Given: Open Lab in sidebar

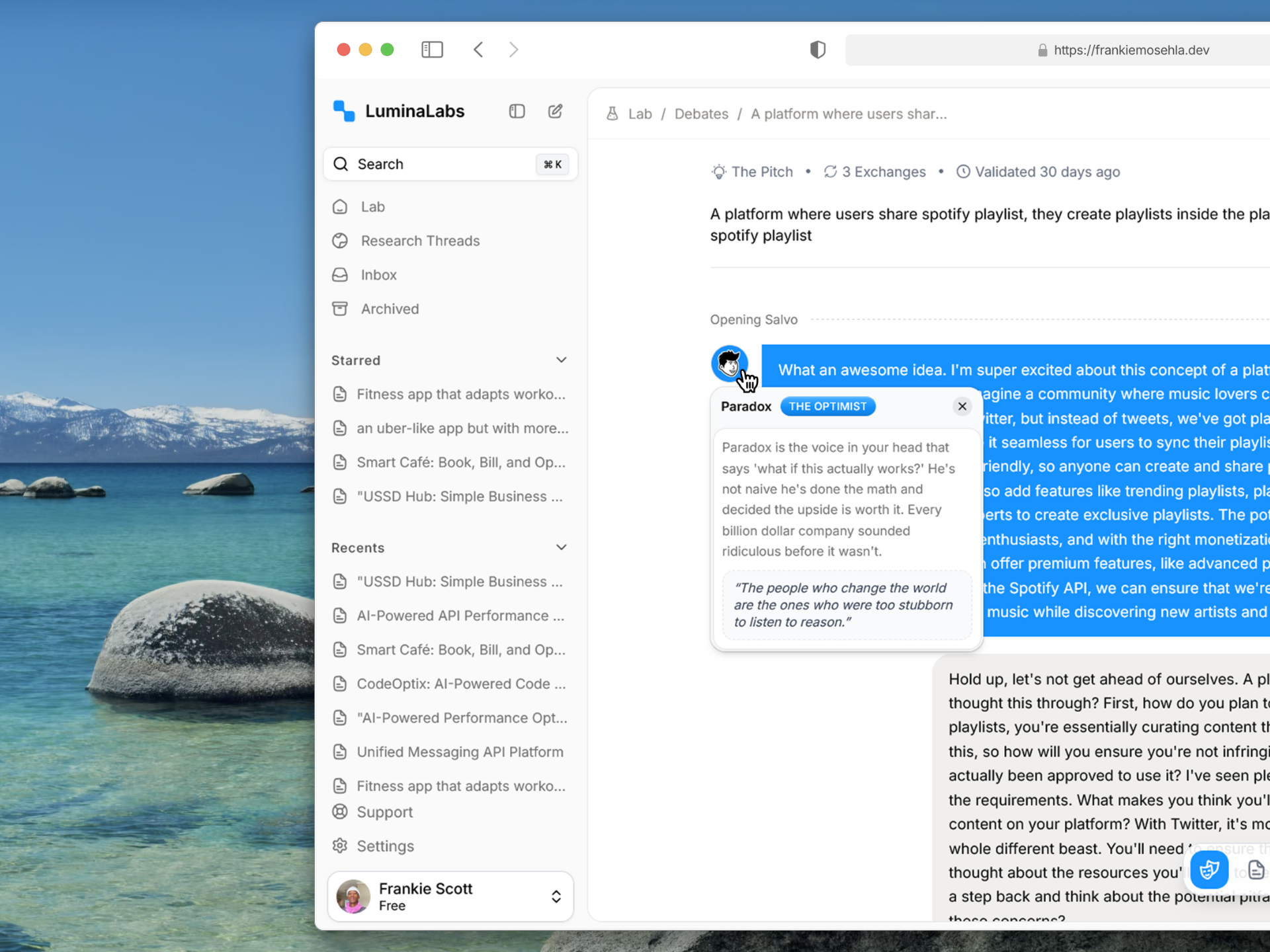Looking at the screenshot, I should [450, 207].
